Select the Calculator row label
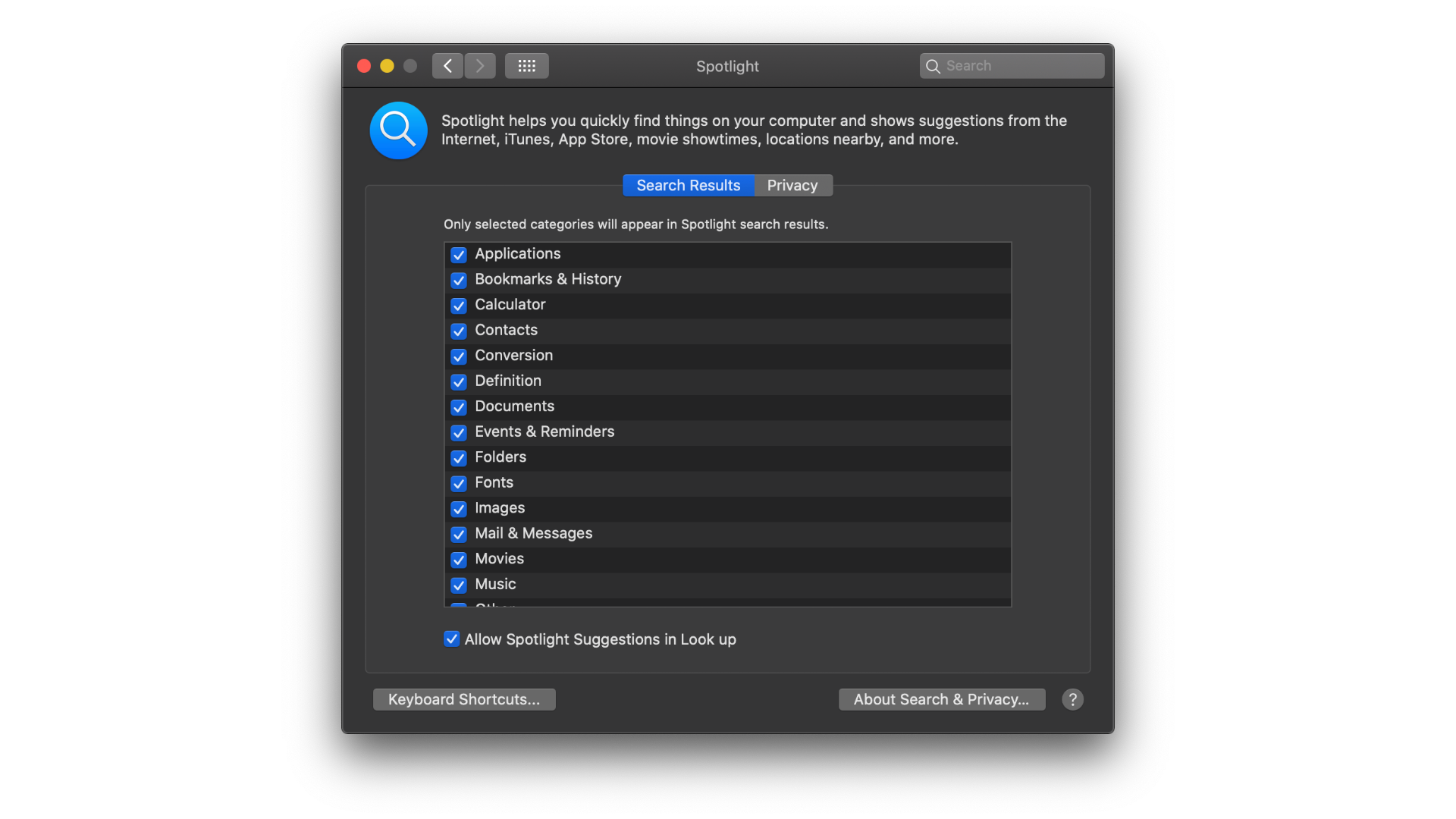 click(x=510, y=305)
